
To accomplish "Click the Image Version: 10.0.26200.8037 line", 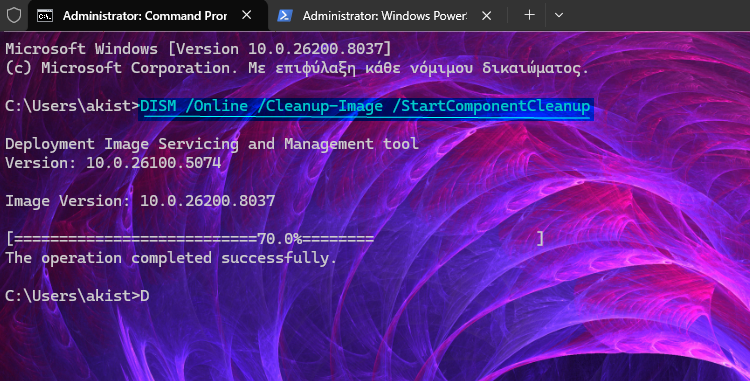I will click(x=140, y=201).
